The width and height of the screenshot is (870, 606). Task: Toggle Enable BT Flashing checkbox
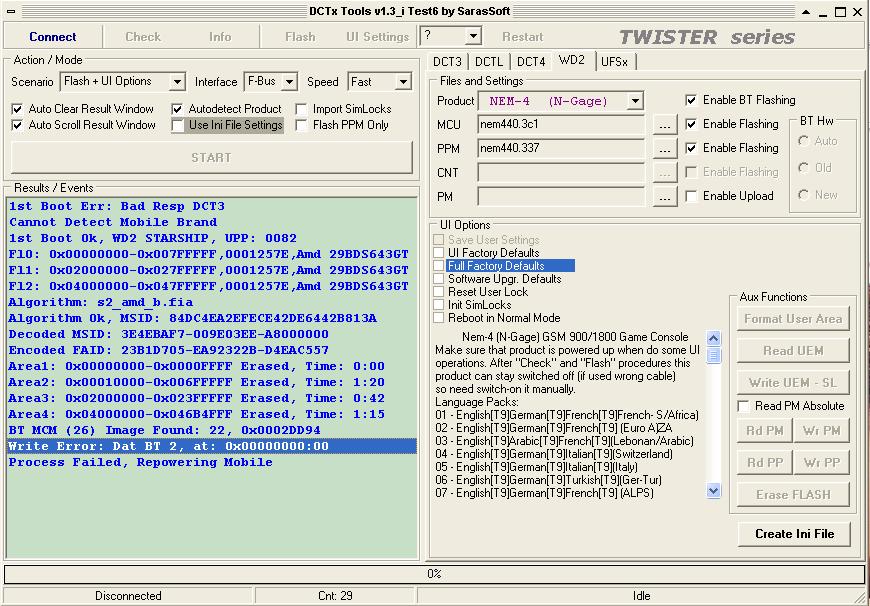[x=692, y=100]
